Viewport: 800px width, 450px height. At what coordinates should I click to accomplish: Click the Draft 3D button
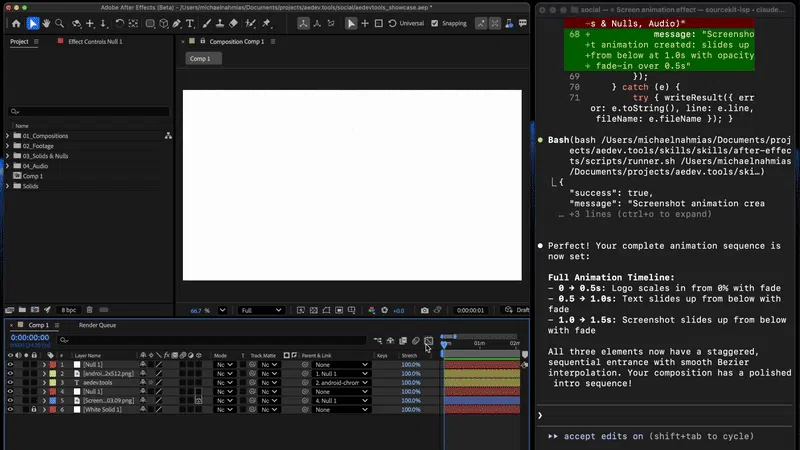tap(517, 310)
